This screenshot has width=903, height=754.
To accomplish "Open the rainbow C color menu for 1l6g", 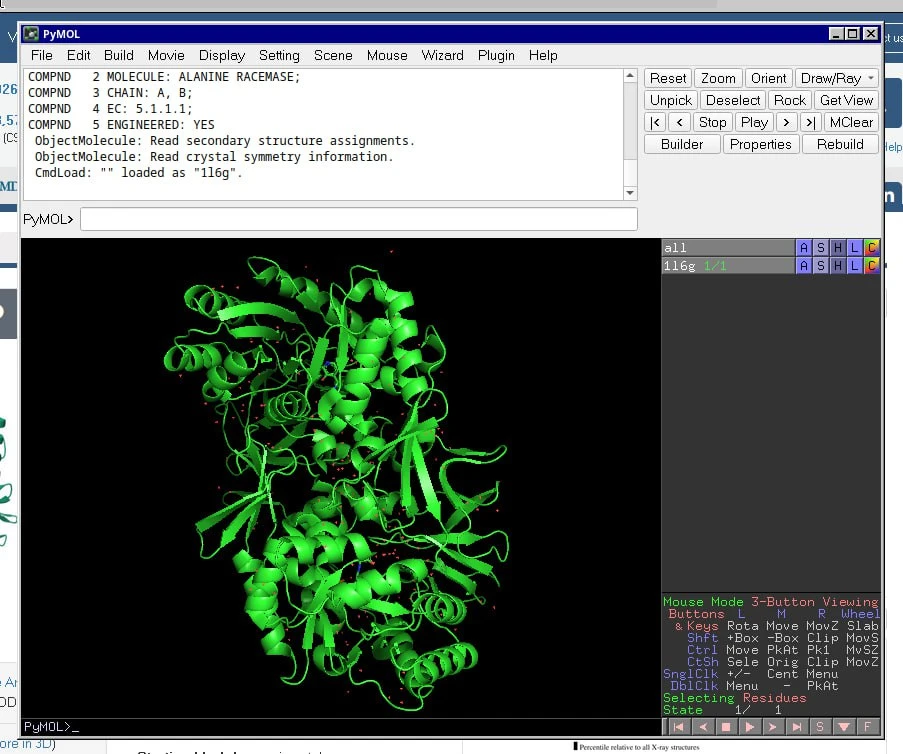I will click(x=871, y=265).
